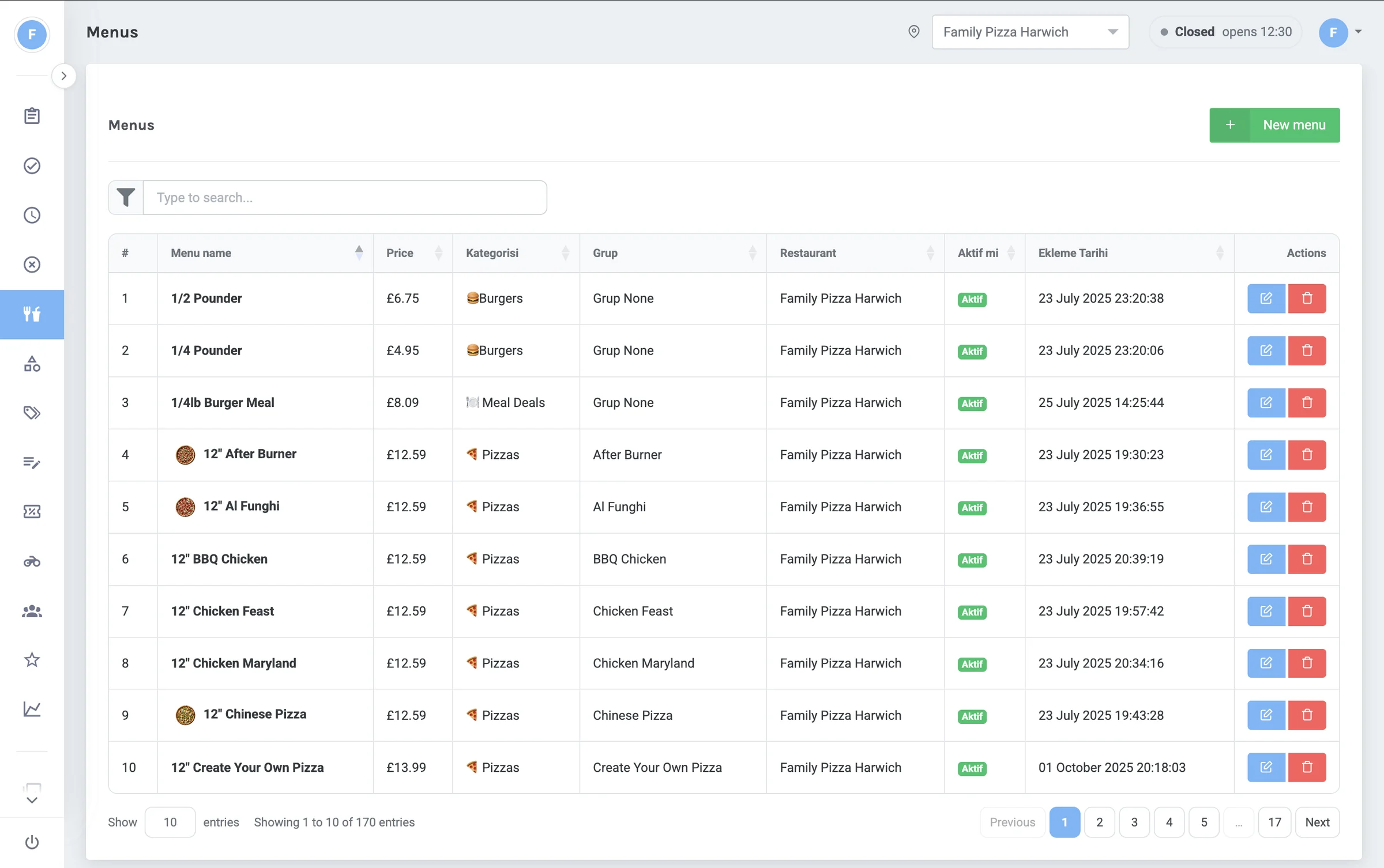Go to page 5 of results

point(1204,822)
